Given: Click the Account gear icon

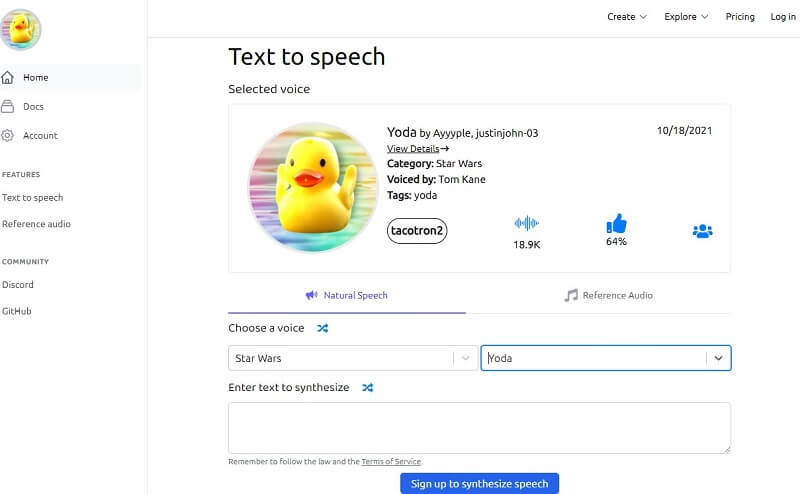Looking at the screenshot, I should (x=8, y=135).
